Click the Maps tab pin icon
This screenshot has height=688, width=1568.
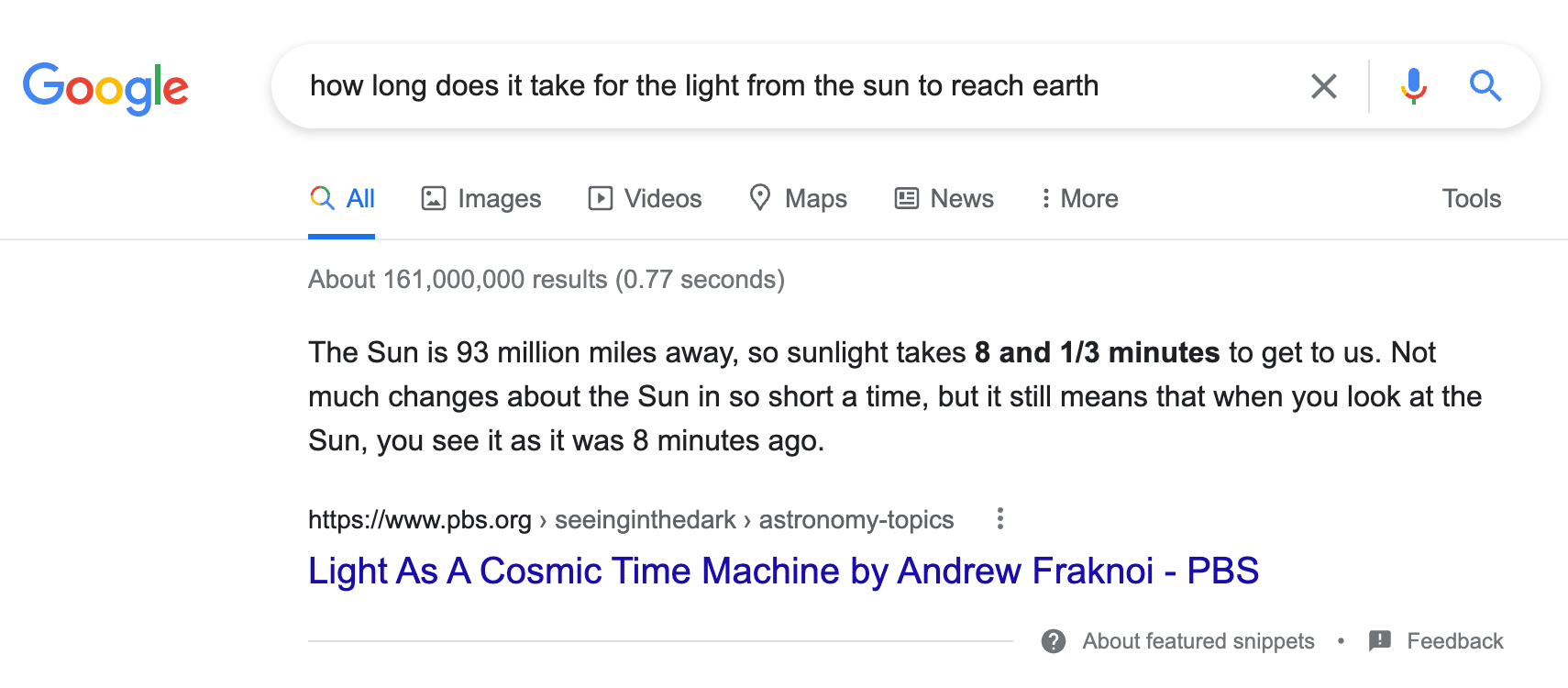pos(759,197)
